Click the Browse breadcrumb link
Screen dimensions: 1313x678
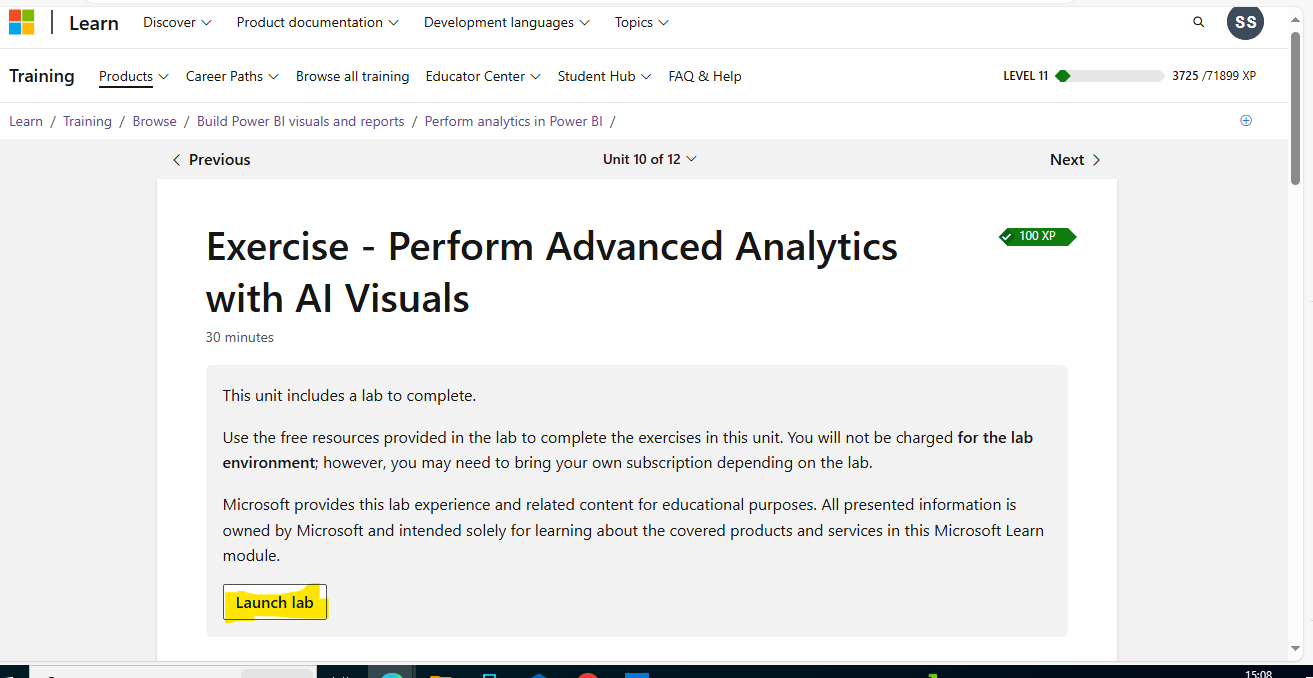click(154, 121)
